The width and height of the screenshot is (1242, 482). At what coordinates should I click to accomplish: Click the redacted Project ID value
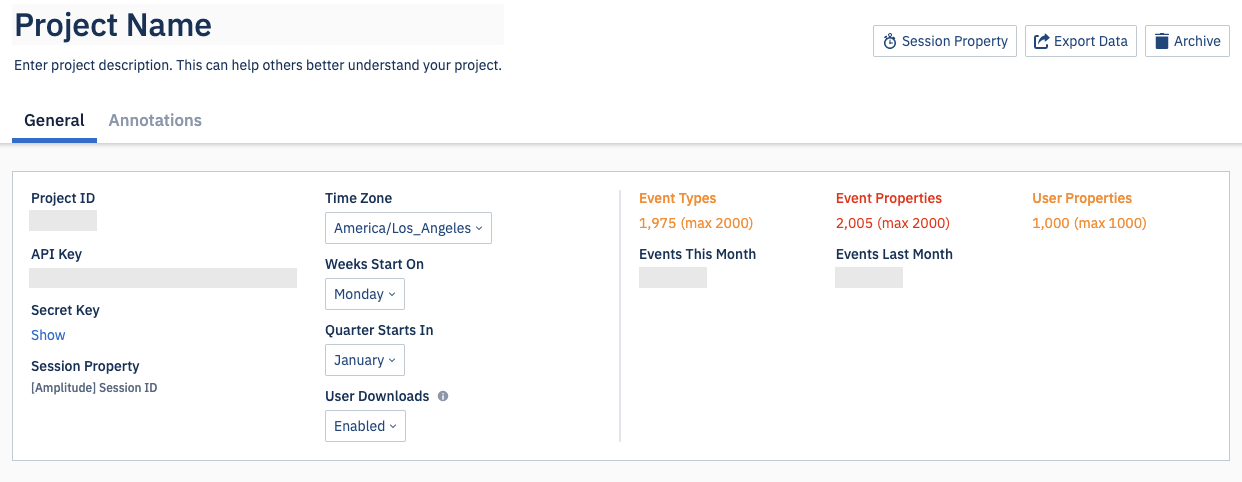(63, 221)
